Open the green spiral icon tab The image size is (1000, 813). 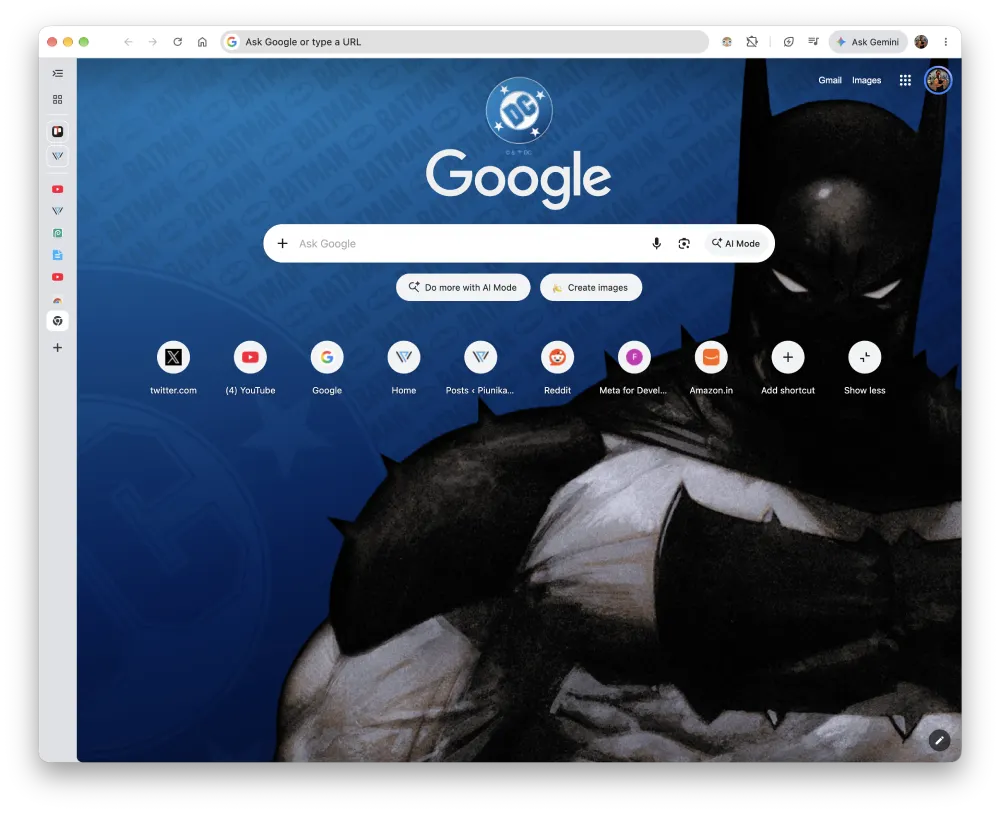click(x=57, y=233)
